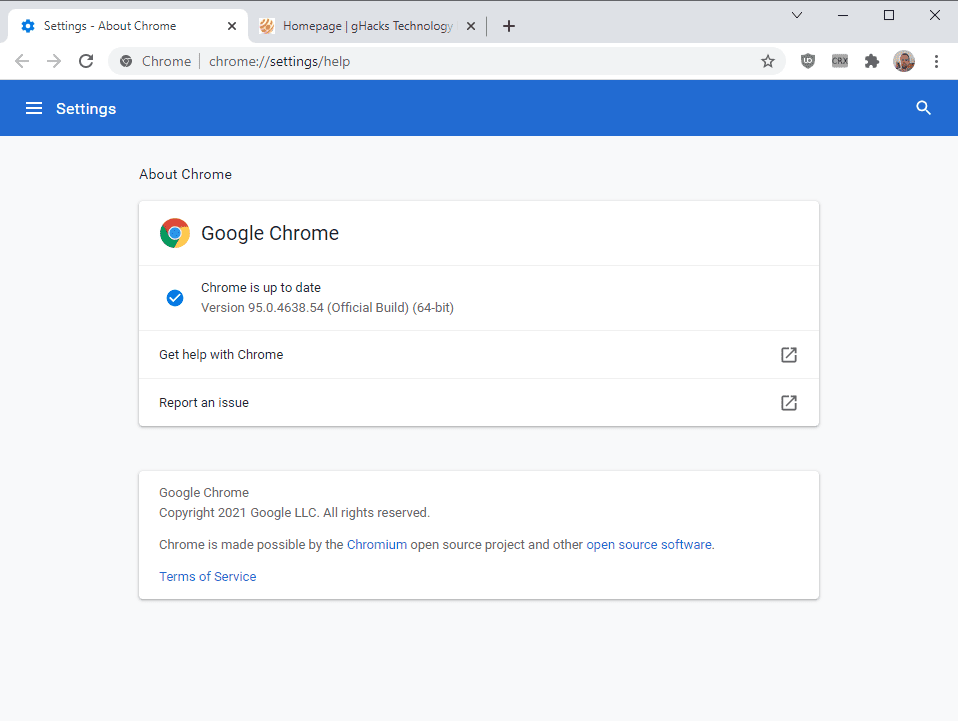The image size is (958, 721).
Task: Open a new tab with the plus button
Action: point(508,26)
